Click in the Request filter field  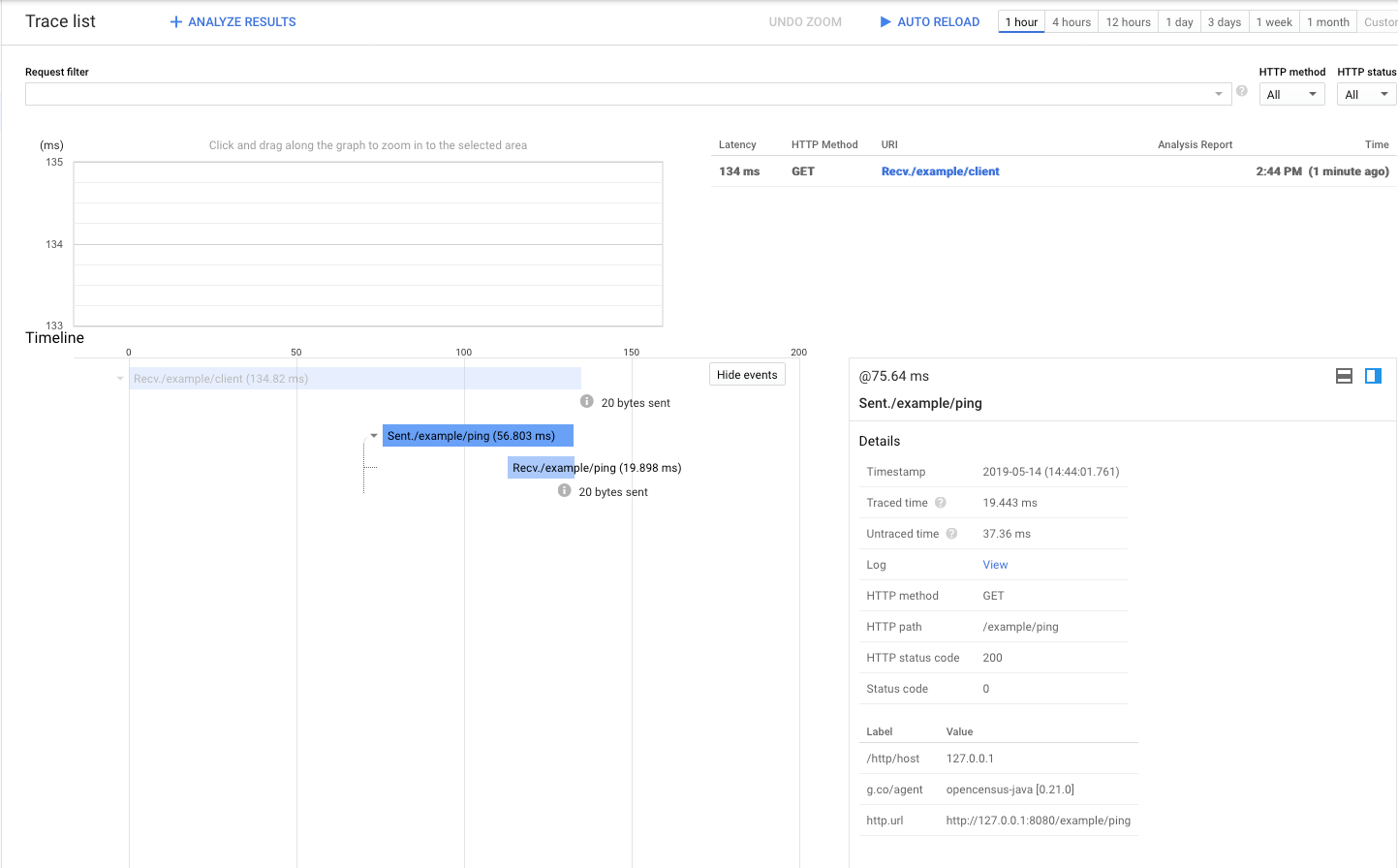(628, 94)
